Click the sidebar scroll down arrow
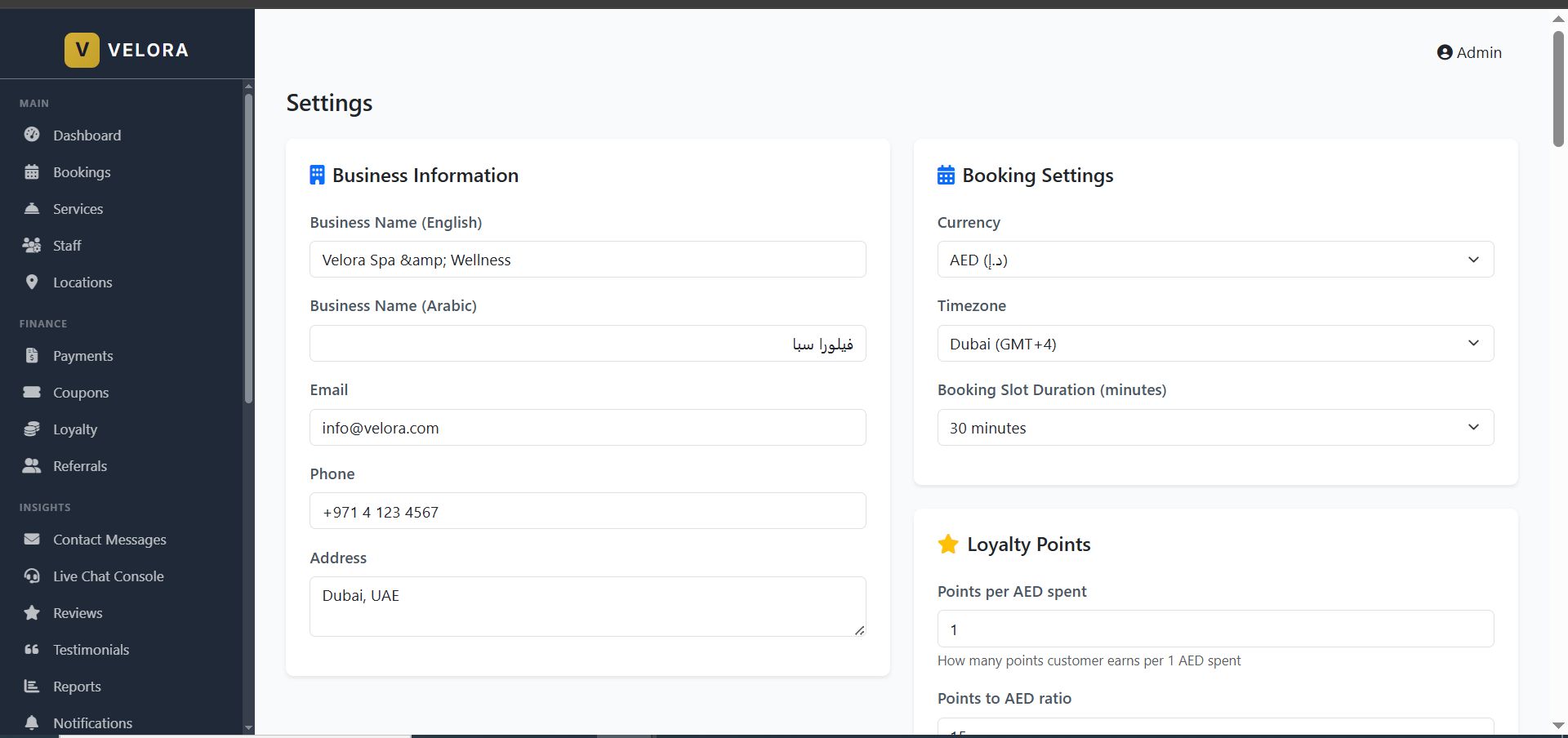 click(248, 727)
